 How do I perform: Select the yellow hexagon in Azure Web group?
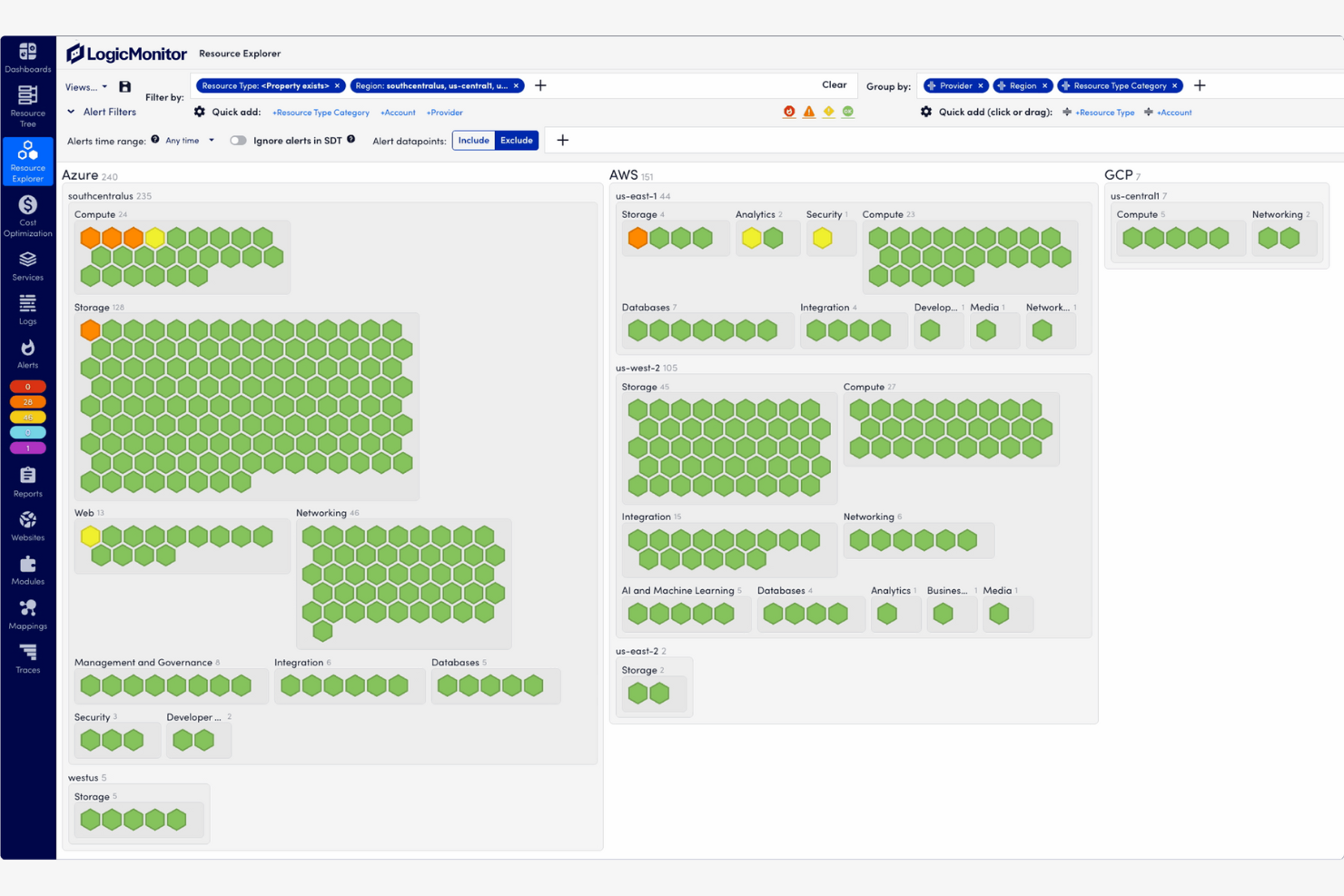[90, 537]
